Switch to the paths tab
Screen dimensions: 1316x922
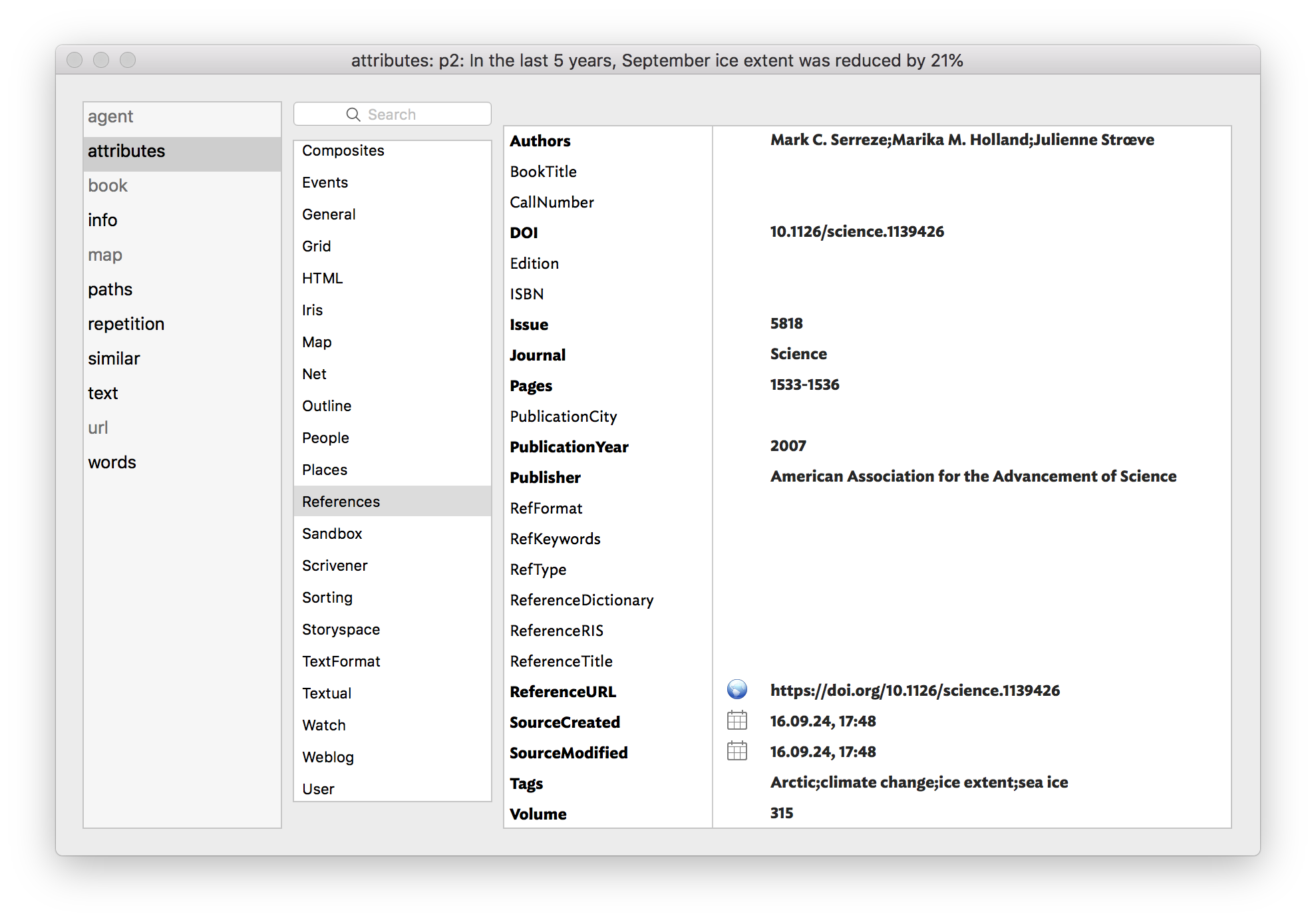pos(110,289)
